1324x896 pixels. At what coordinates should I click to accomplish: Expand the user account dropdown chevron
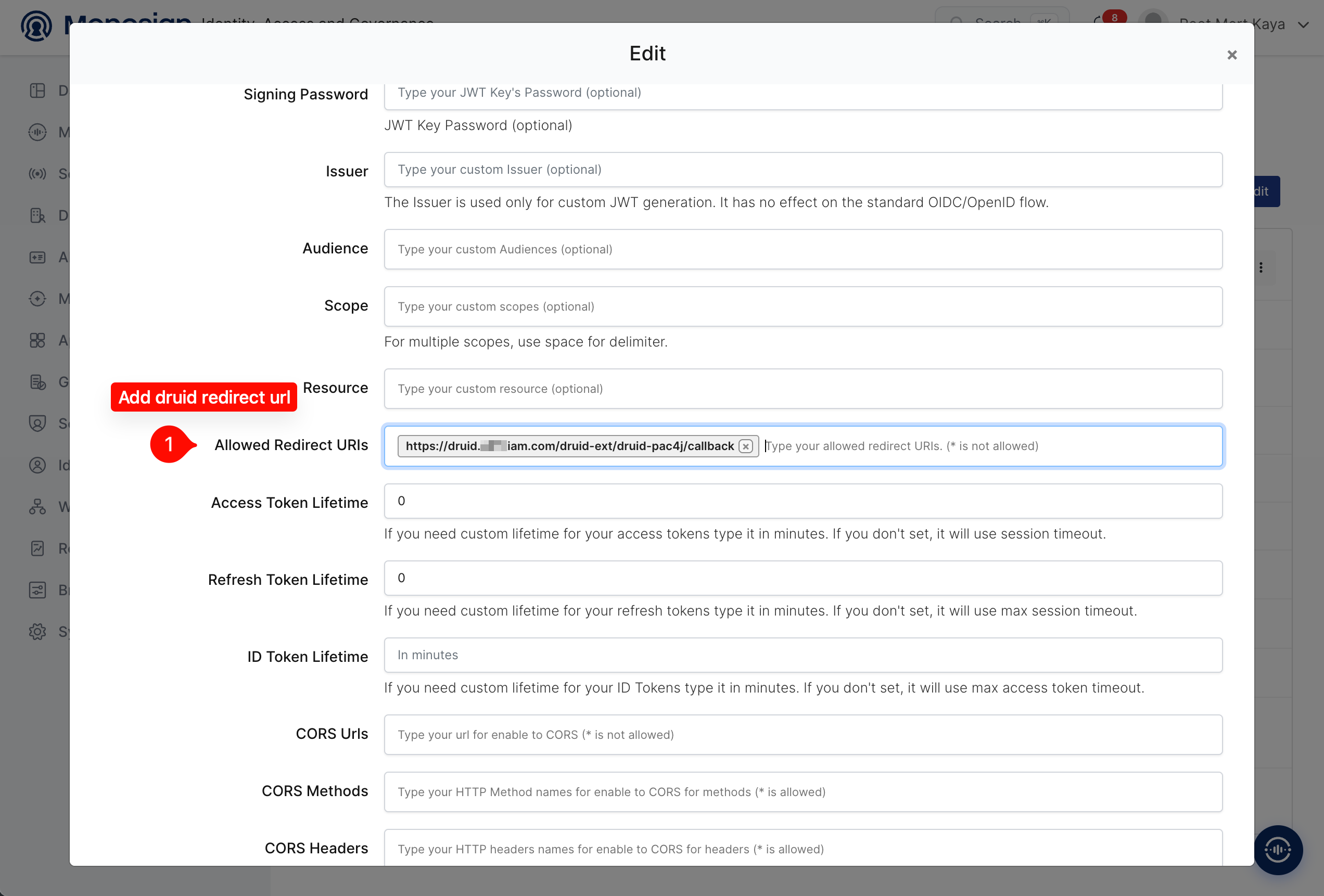[1303, 25]
